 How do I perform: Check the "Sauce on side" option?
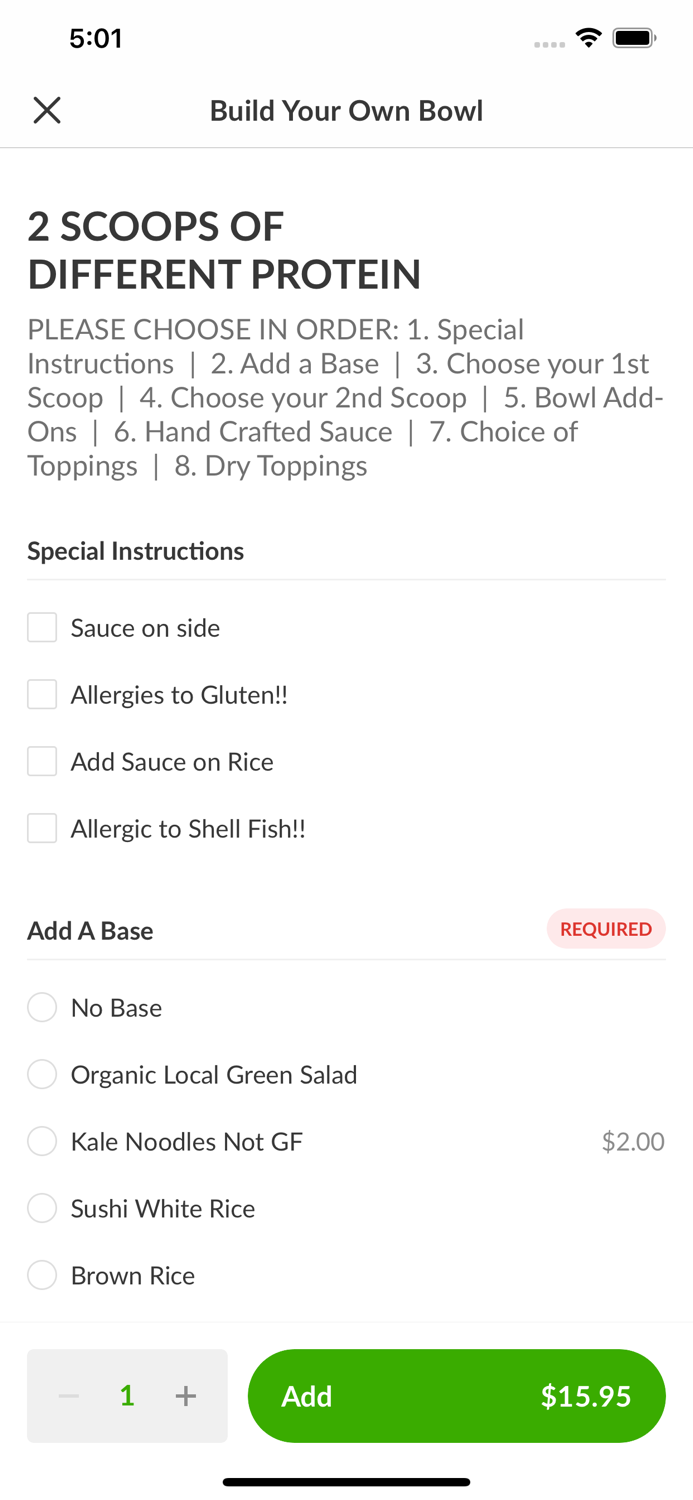click(41, 627)
